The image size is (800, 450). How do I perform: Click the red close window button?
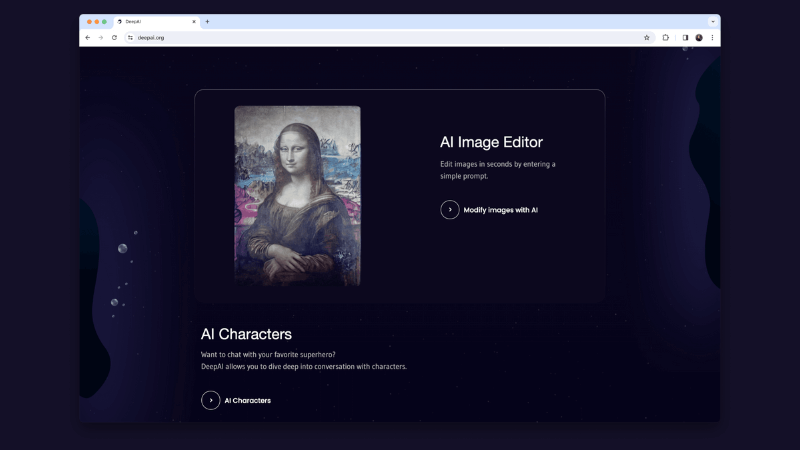pyautogui.click(x=89, y=22)
